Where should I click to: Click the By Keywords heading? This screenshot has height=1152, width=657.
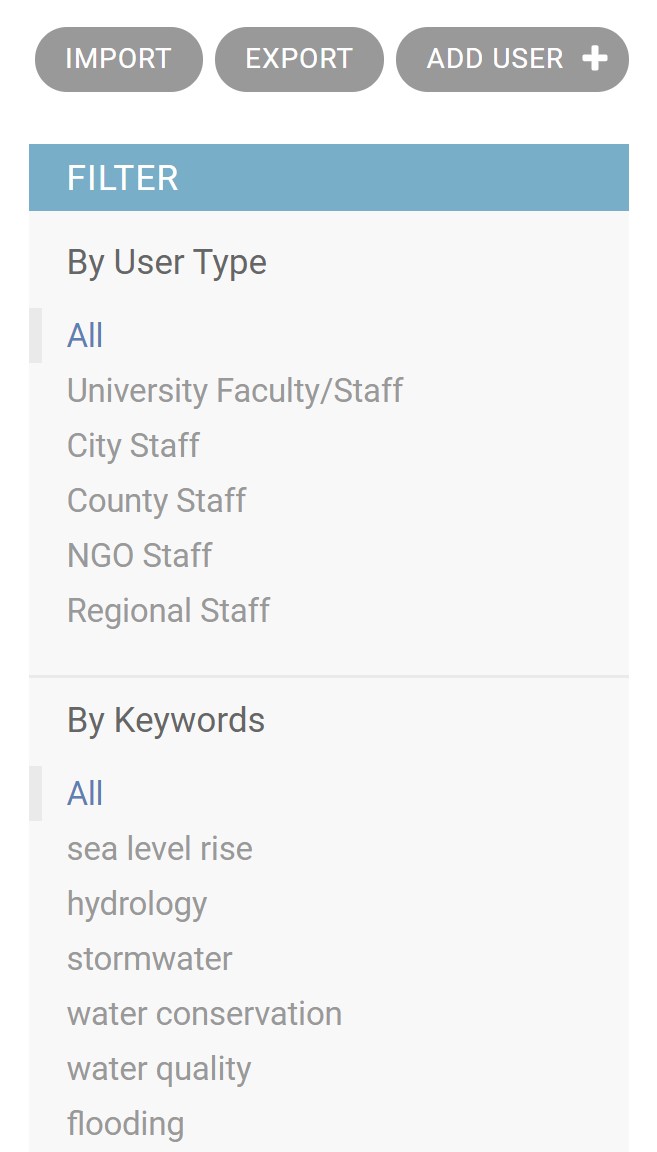click(x=166, y=720)
